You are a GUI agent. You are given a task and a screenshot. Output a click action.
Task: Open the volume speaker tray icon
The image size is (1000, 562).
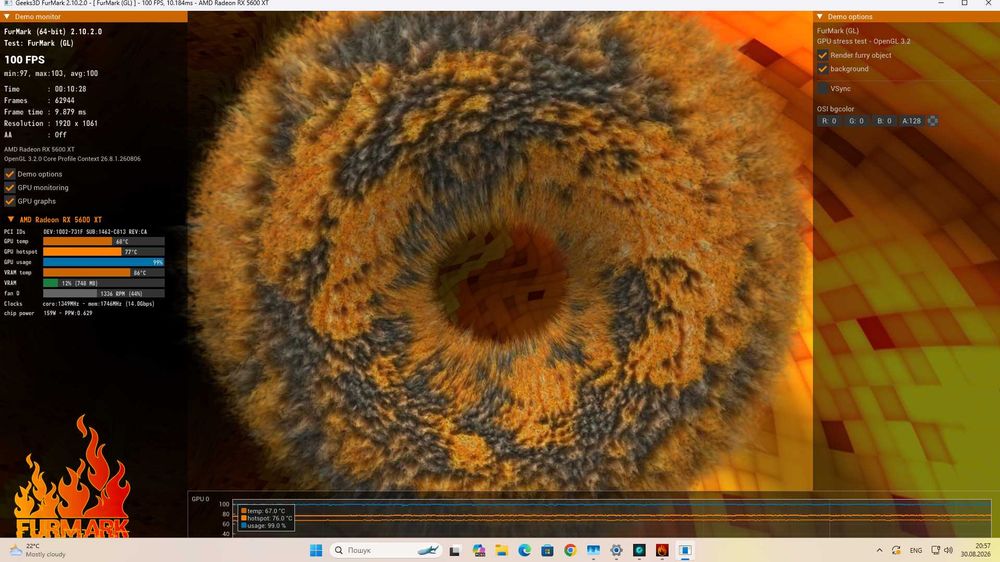coord(948,550)
